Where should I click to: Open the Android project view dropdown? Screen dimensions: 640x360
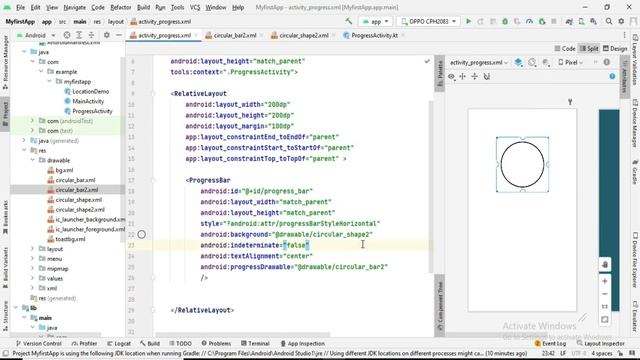[36, 35]
